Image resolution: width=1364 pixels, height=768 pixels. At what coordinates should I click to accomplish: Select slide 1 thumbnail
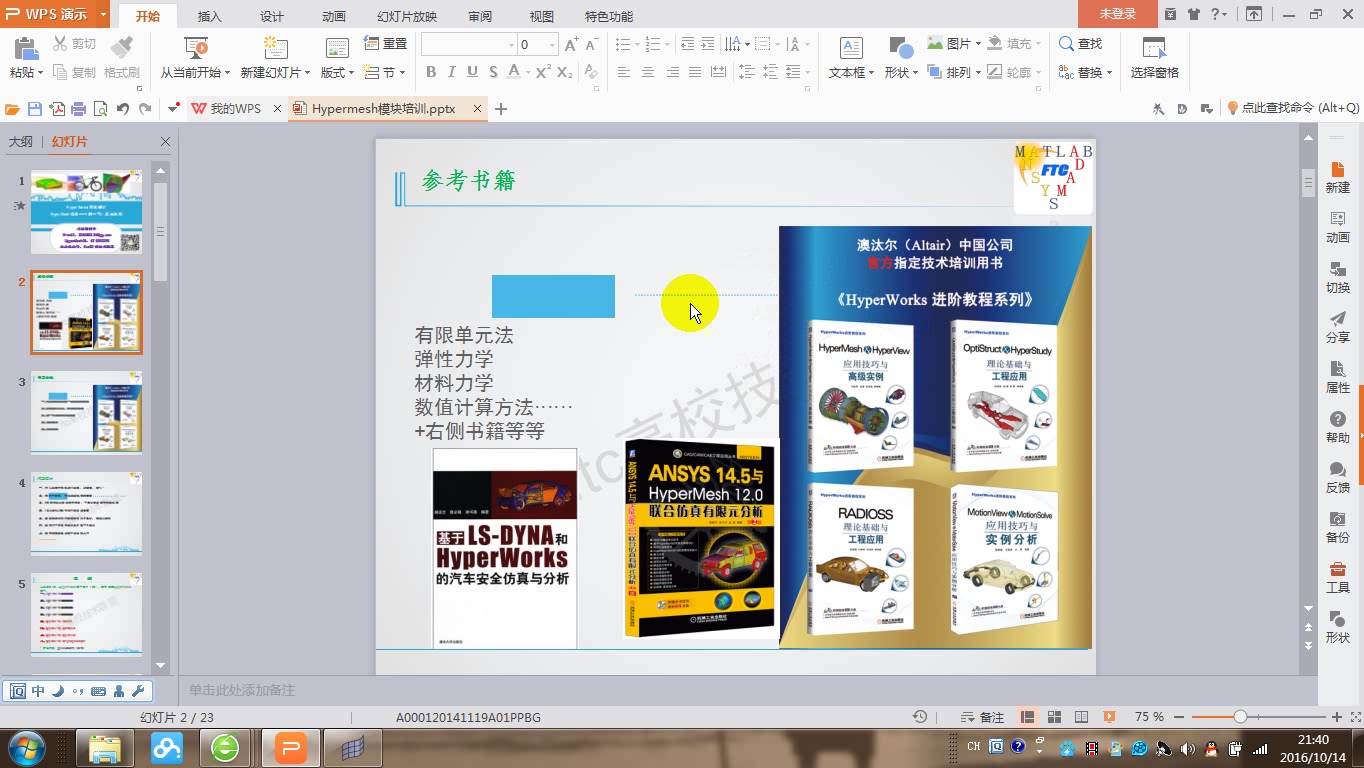(x=87, y=212)
